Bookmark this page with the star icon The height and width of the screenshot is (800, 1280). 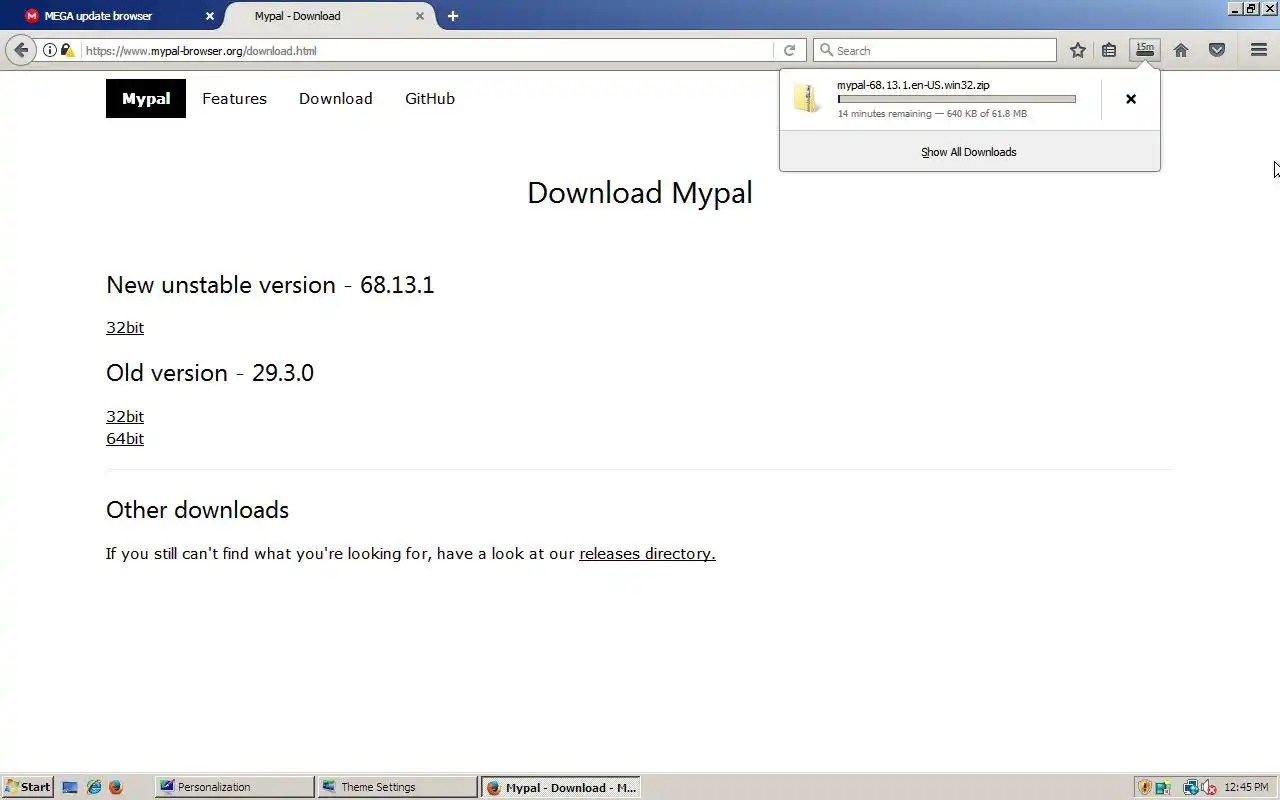(x=1078, y=50)
